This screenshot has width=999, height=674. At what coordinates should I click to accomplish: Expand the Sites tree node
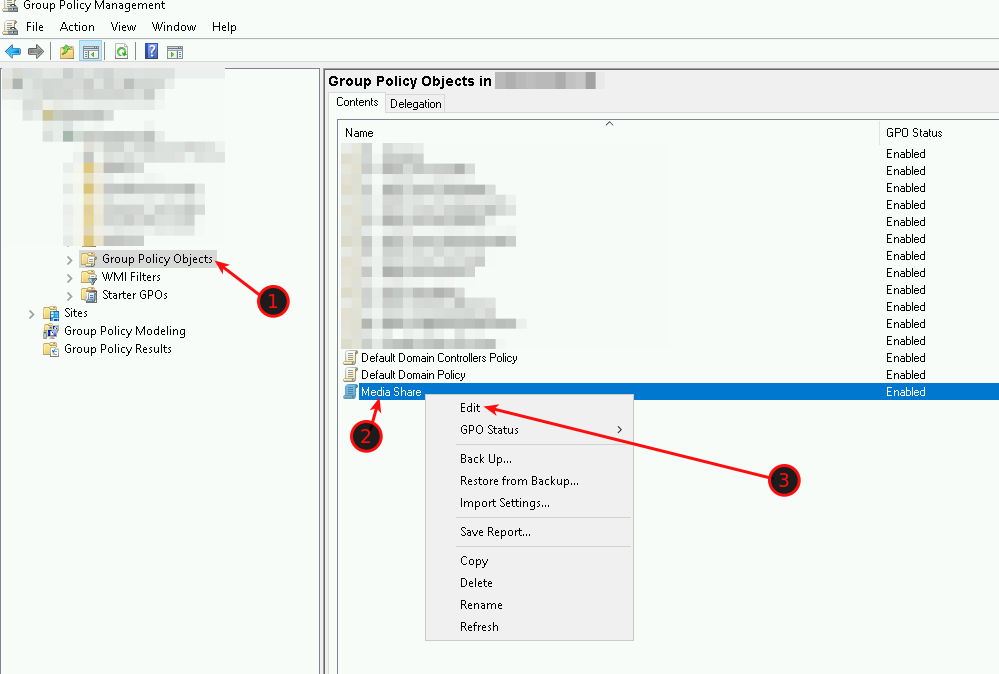[32, 314]
